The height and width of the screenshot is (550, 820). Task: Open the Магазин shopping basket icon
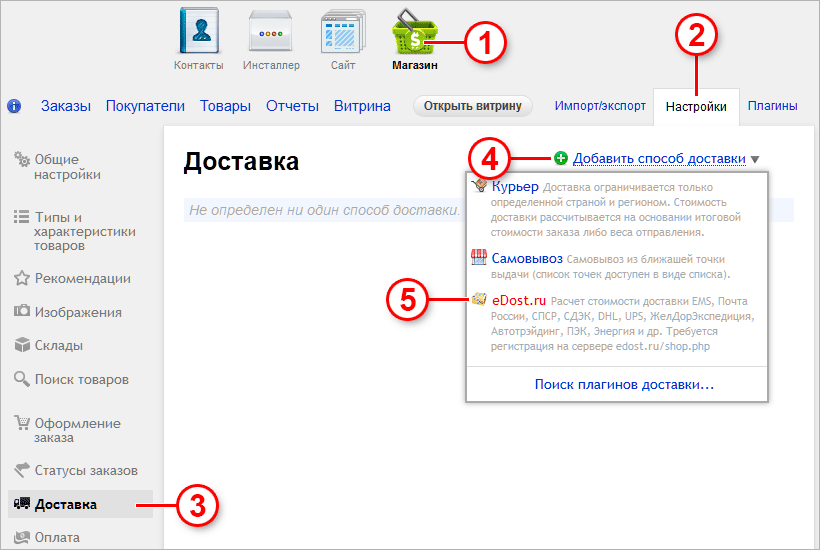(x=414, y=32)
